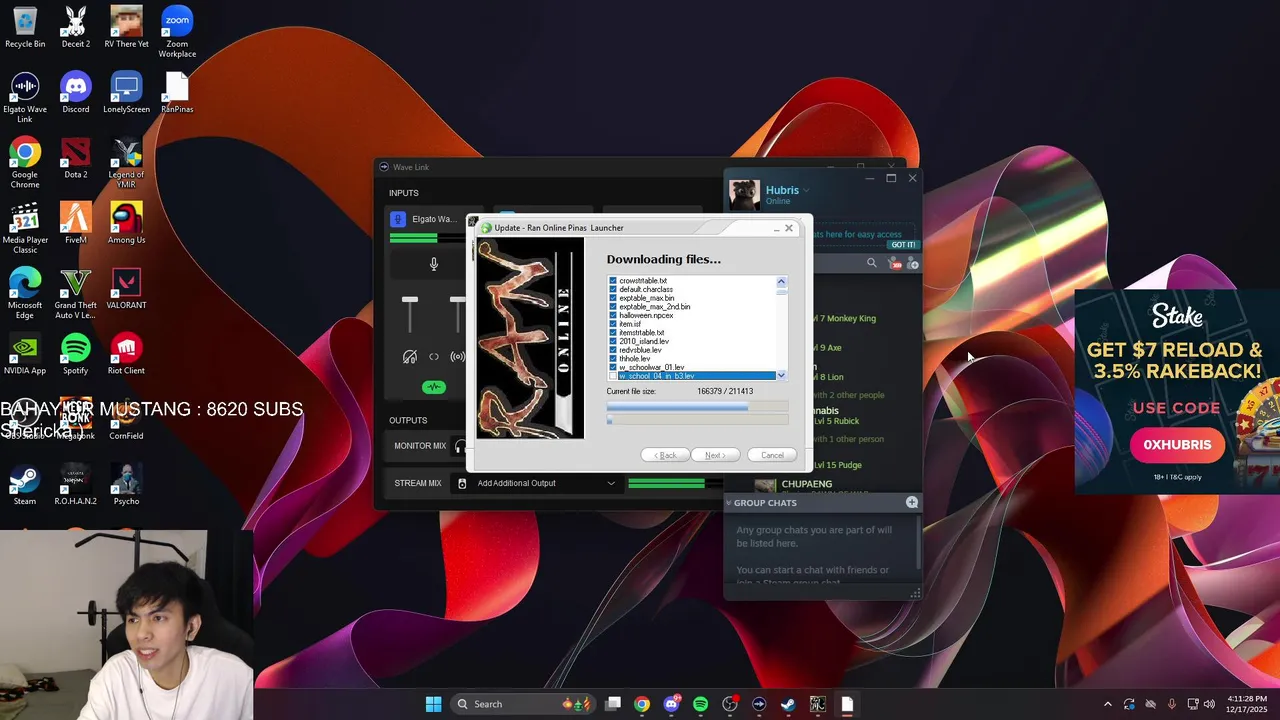Screen dimensions: 1280x720
Task: Open the Hubris status dropdown arrow
Action: pos(806,190)
